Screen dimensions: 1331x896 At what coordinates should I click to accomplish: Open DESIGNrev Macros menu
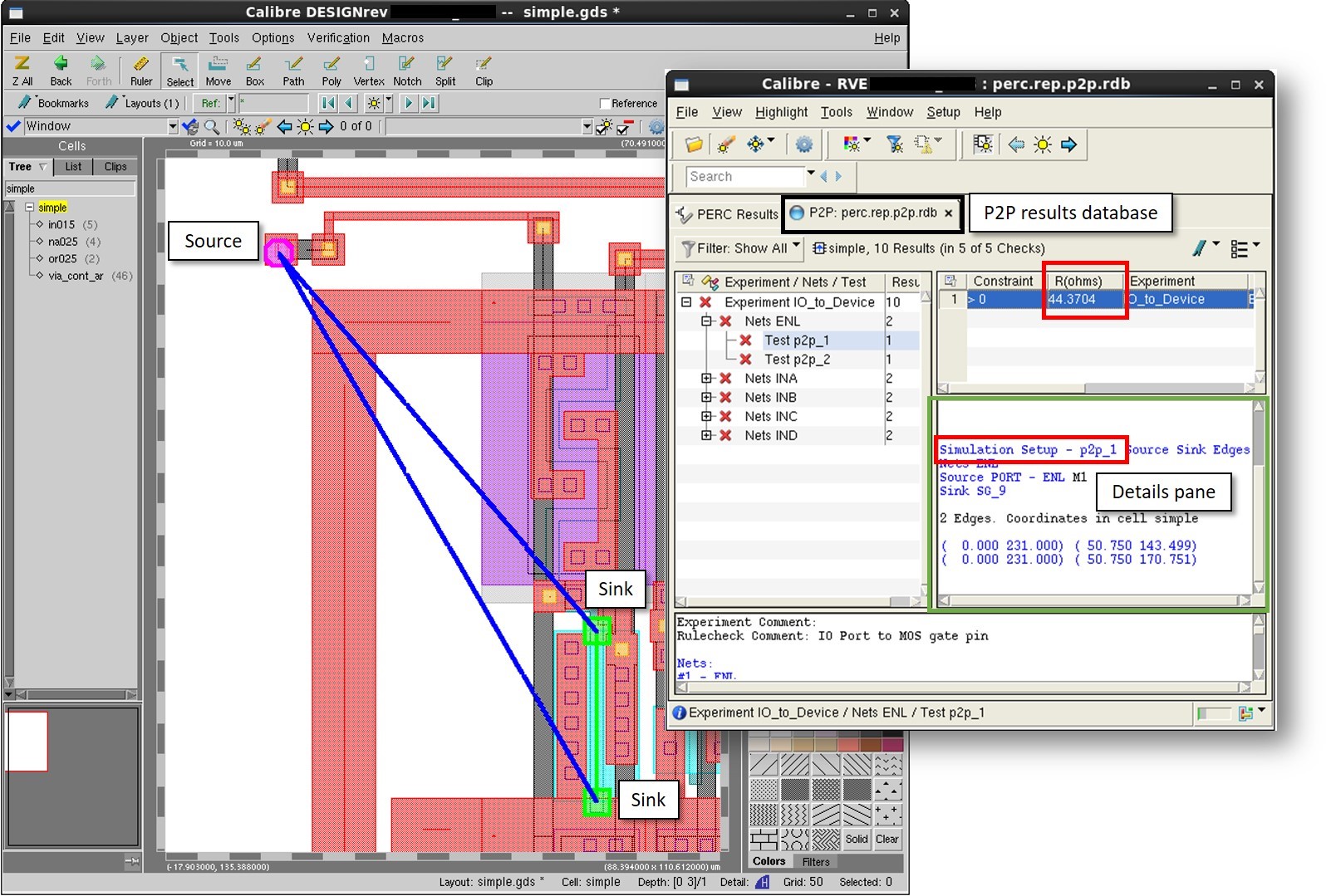403,38
